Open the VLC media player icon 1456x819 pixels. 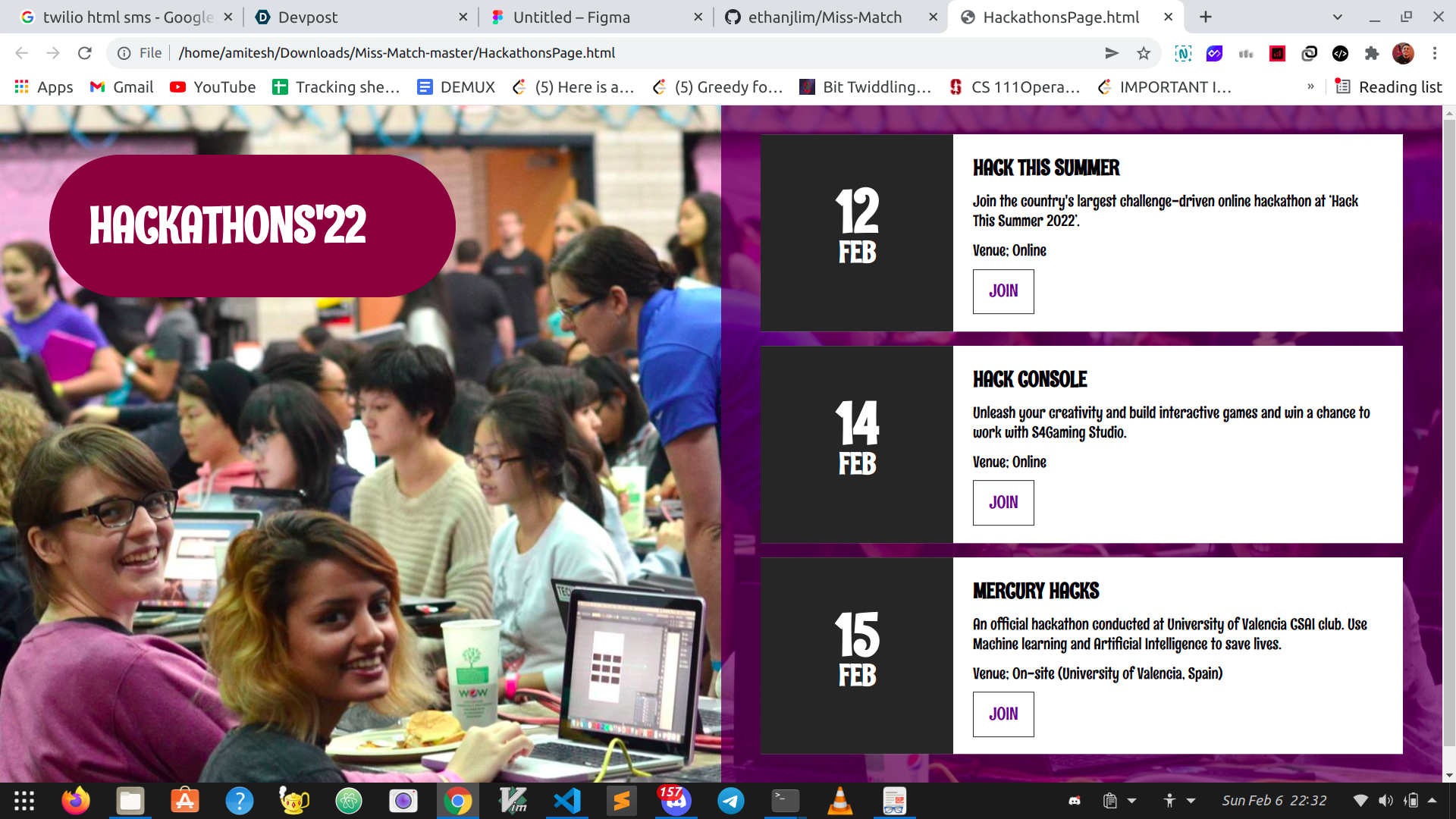[x=839, y=801]
